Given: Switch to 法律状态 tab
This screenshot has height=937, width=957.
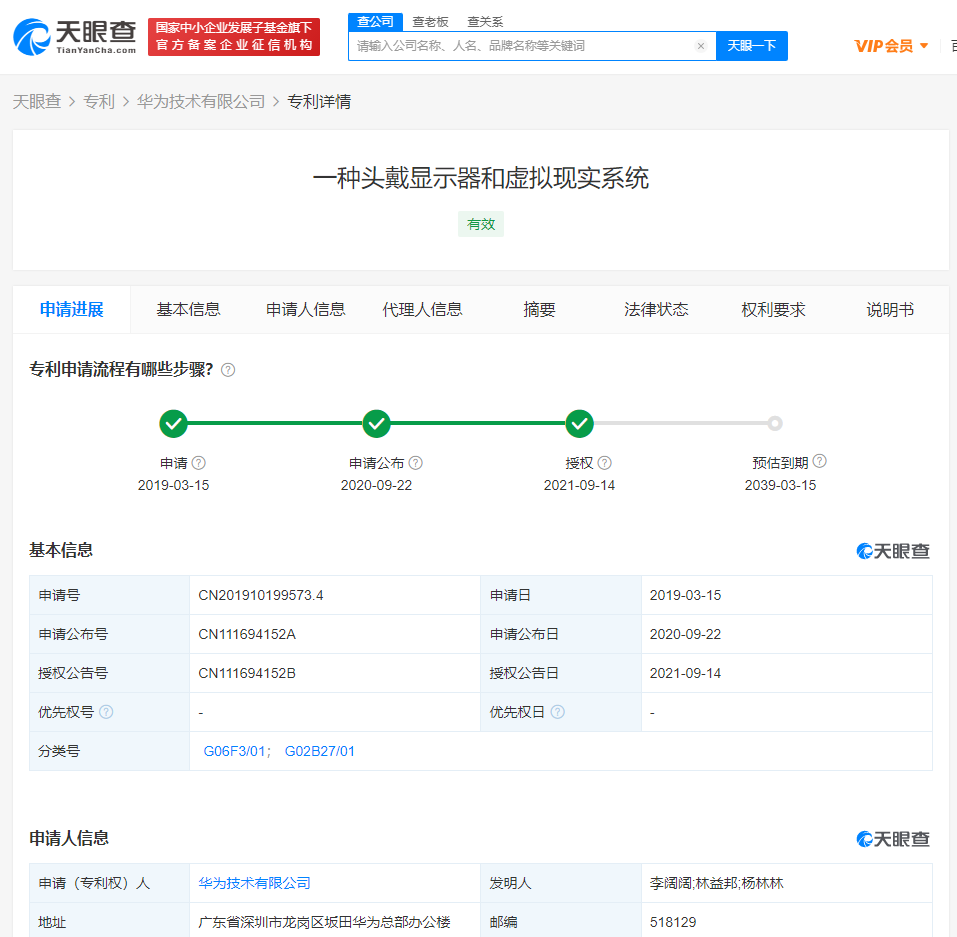Looking at the screenshot, I should 656,309.
